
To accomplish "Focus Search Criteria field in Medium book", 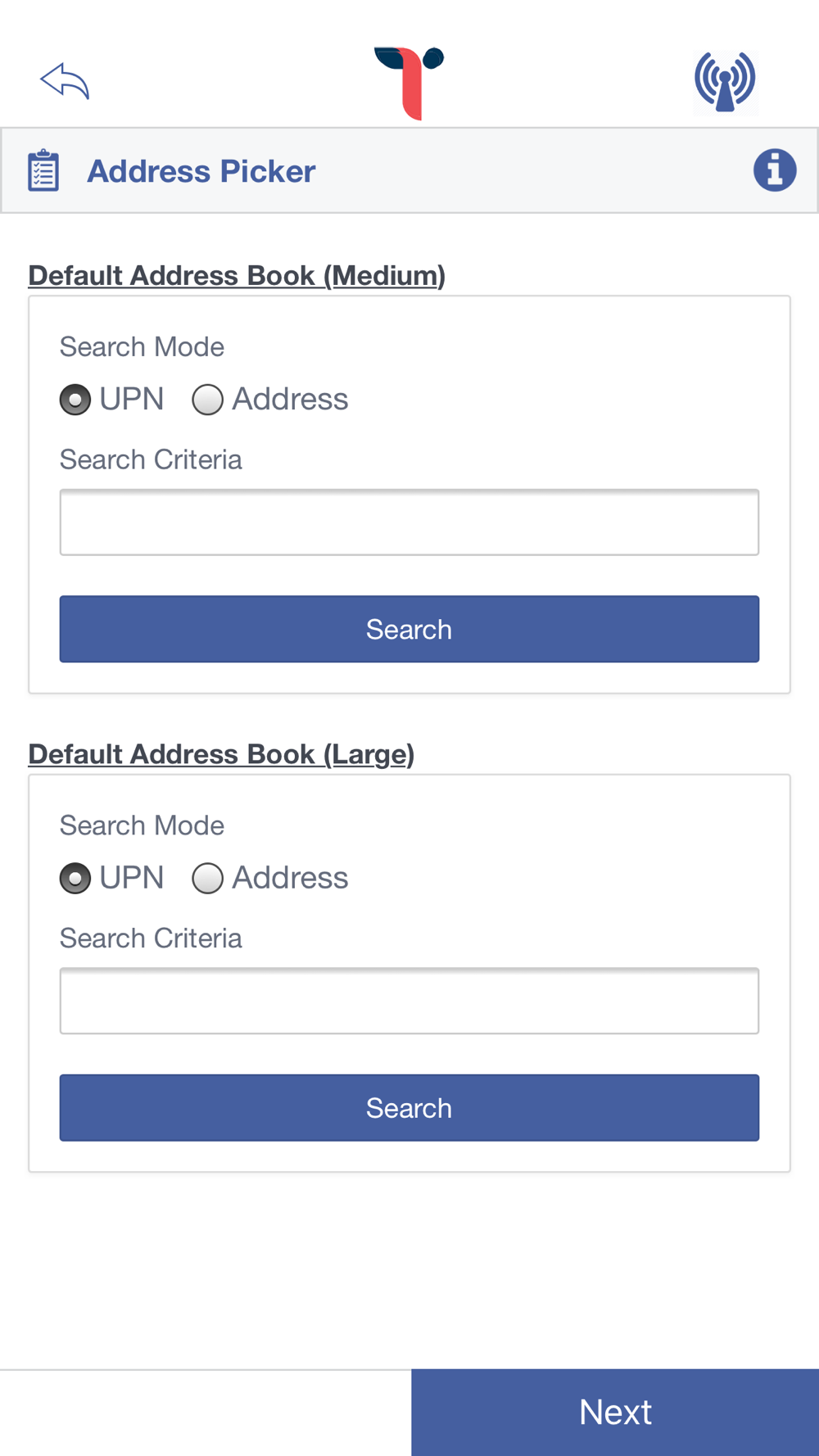I will coord(409,522).
